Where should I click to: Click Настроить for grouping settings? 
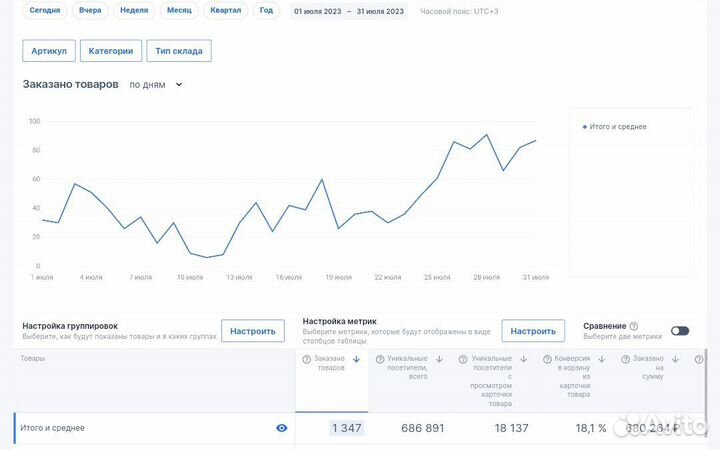252,331
